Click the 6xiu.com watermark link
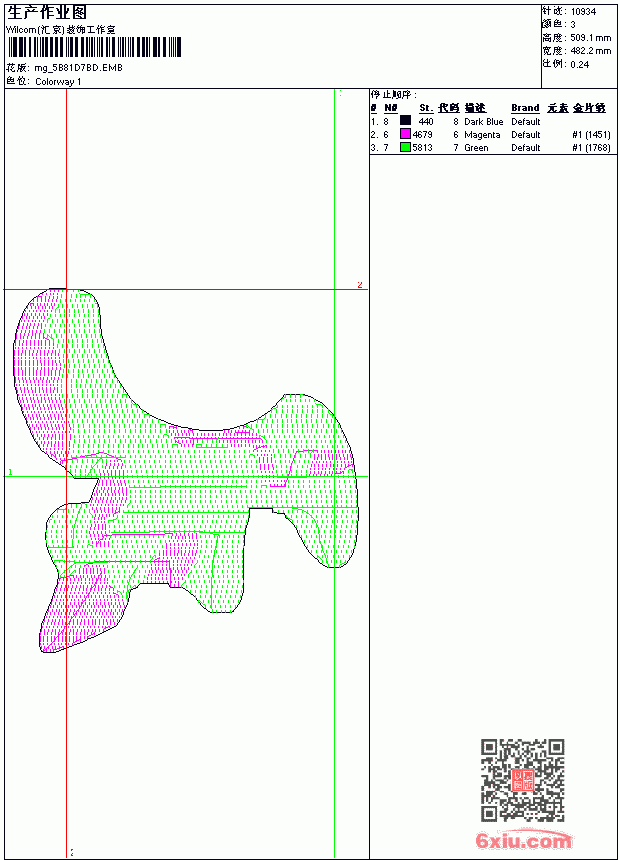The height and width of the screenshot is (860, 620). tap(524, 840)
